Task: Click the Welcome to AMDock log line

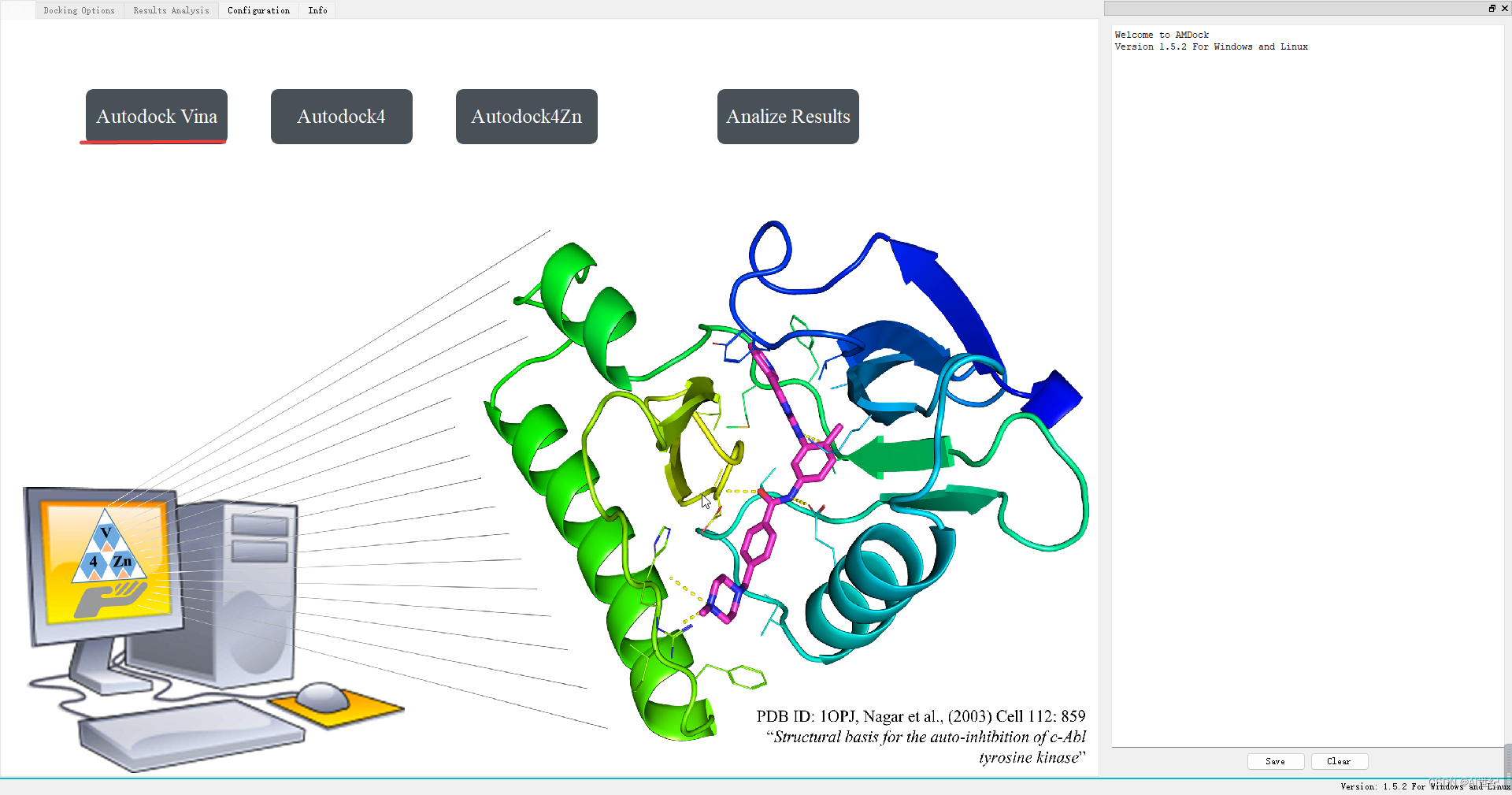Action: 1162,35
